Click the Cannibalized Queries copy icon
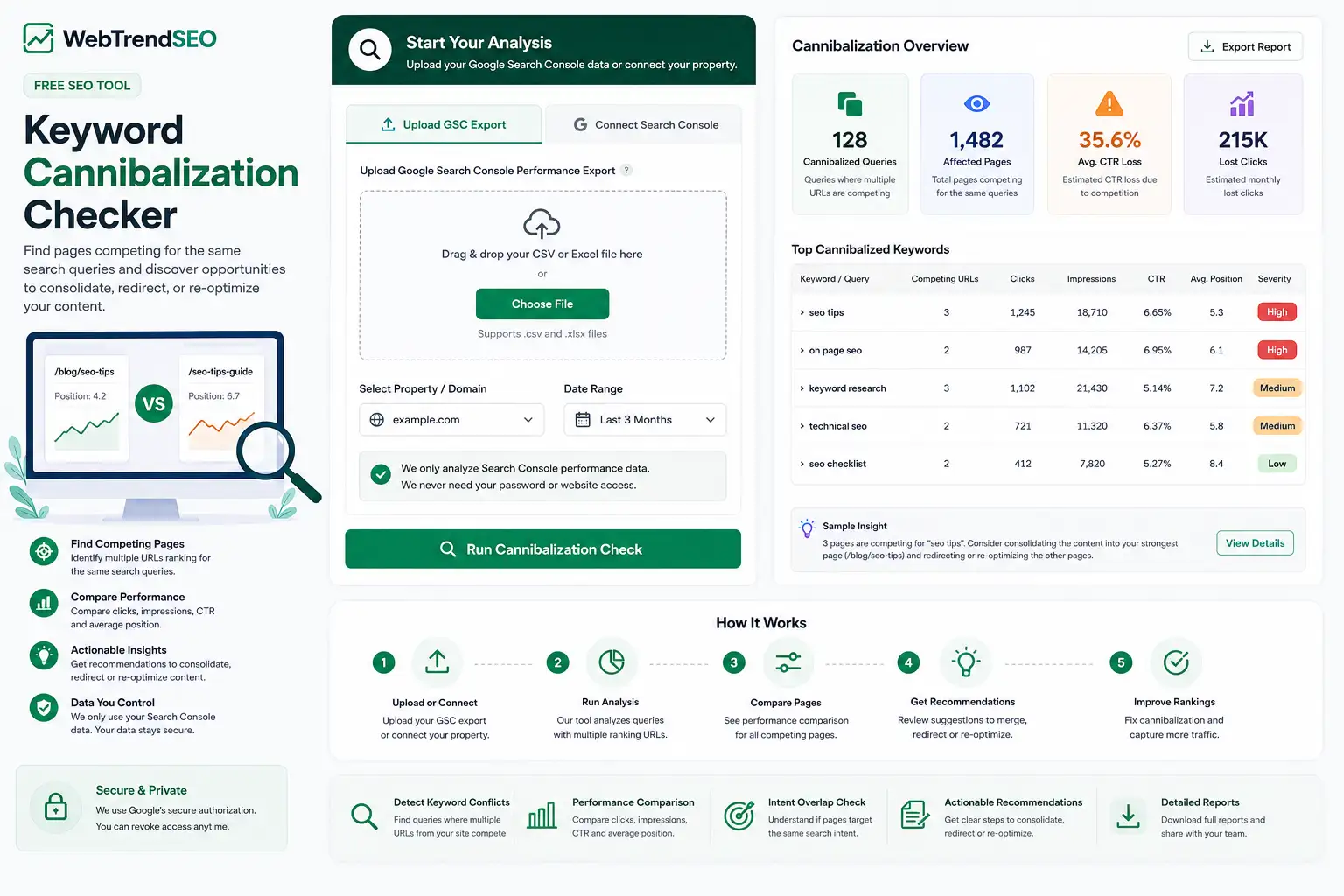1344x896 pixels. pos(850,103)
